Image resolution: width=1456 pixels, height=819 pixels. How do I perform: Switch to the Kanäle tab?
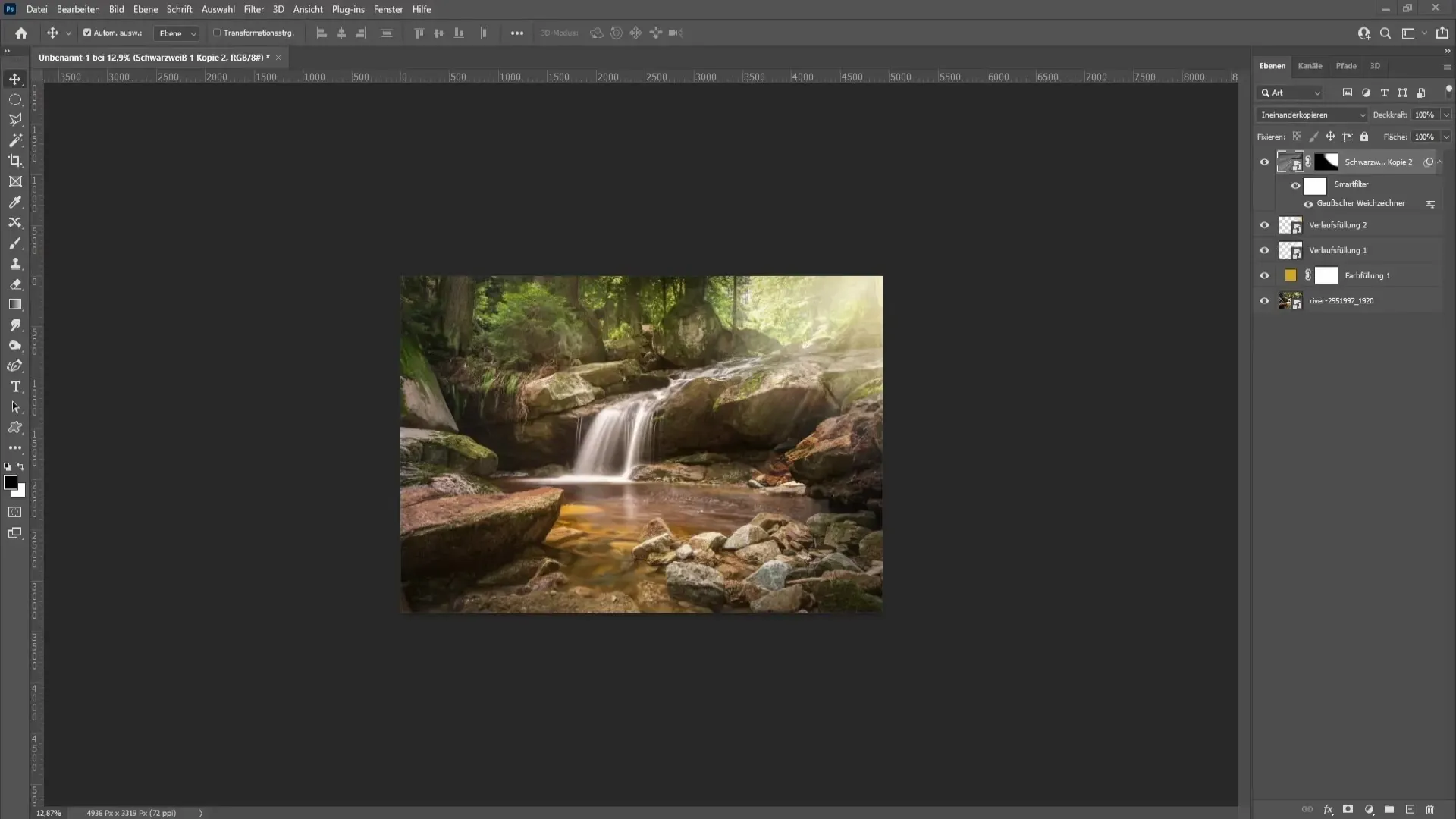(1309, 66)
